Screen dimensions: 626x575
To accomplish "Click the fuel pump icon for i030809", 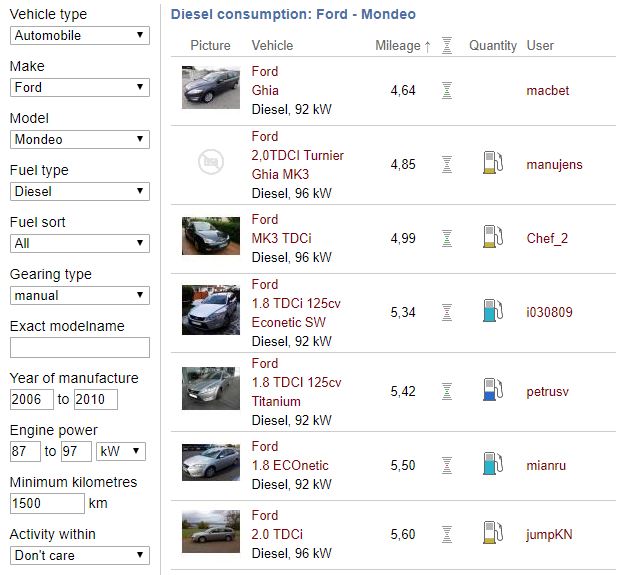I will 491,311.
